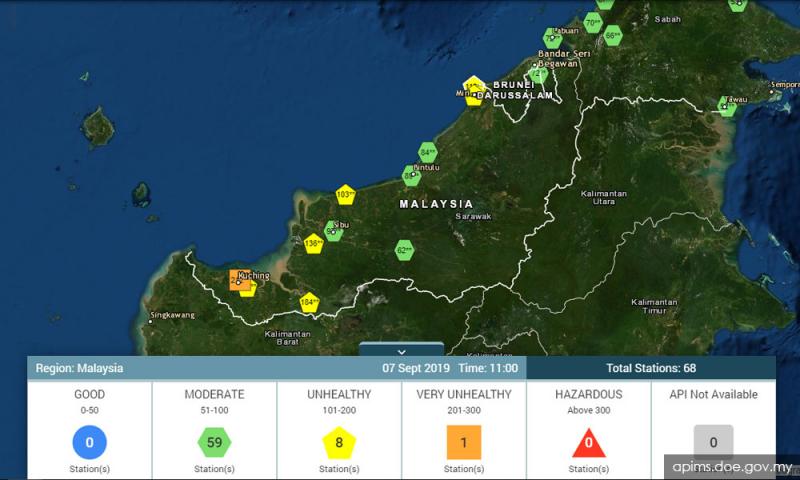The height and width of the screenshot is (480, 800).
Task: Click the yellow marker at Miri
Action: tap(473, 90)
